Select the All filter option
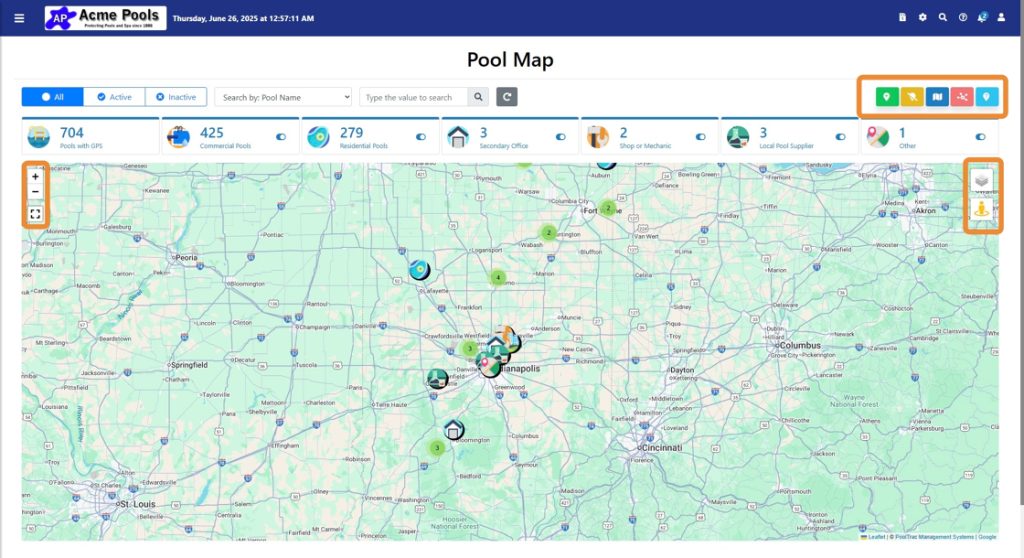This screenshot has height=558, width=1024. click(x=52, y=97)
